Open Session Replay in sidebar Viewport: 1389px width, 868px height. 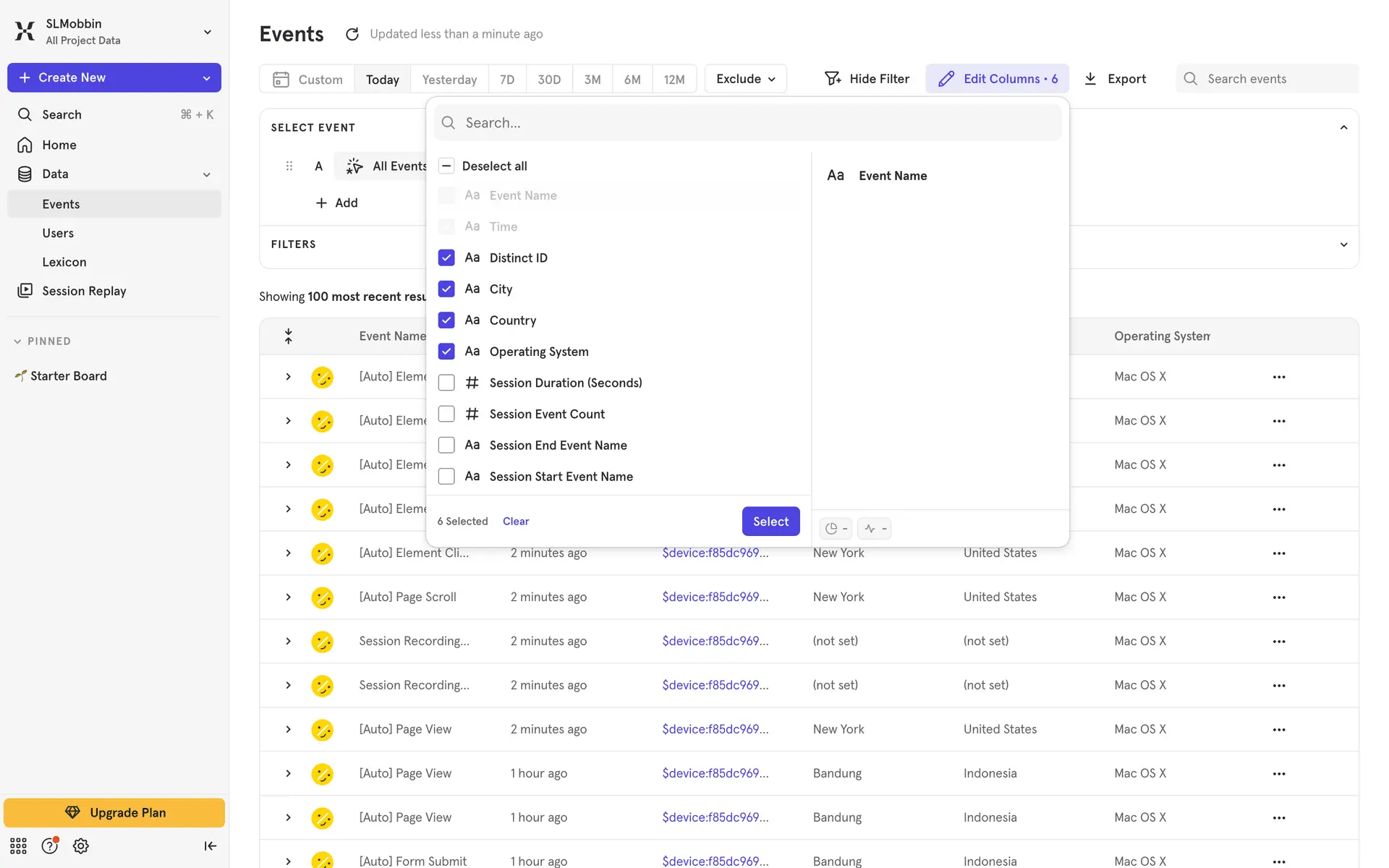[84, 291]
